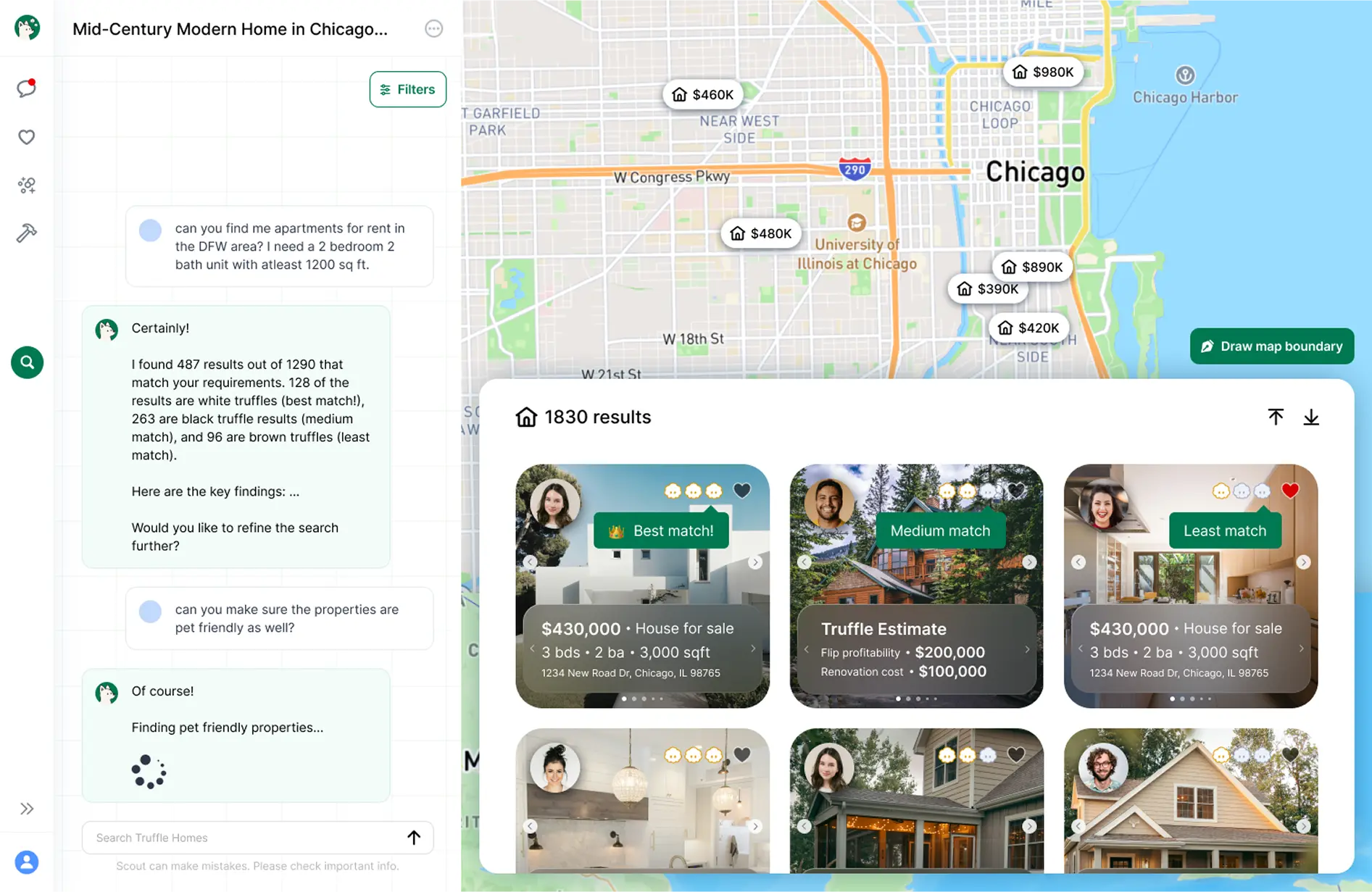Click the scroll-to-top arrow in results
1372x892 pixels.
tap(1276, 417)
